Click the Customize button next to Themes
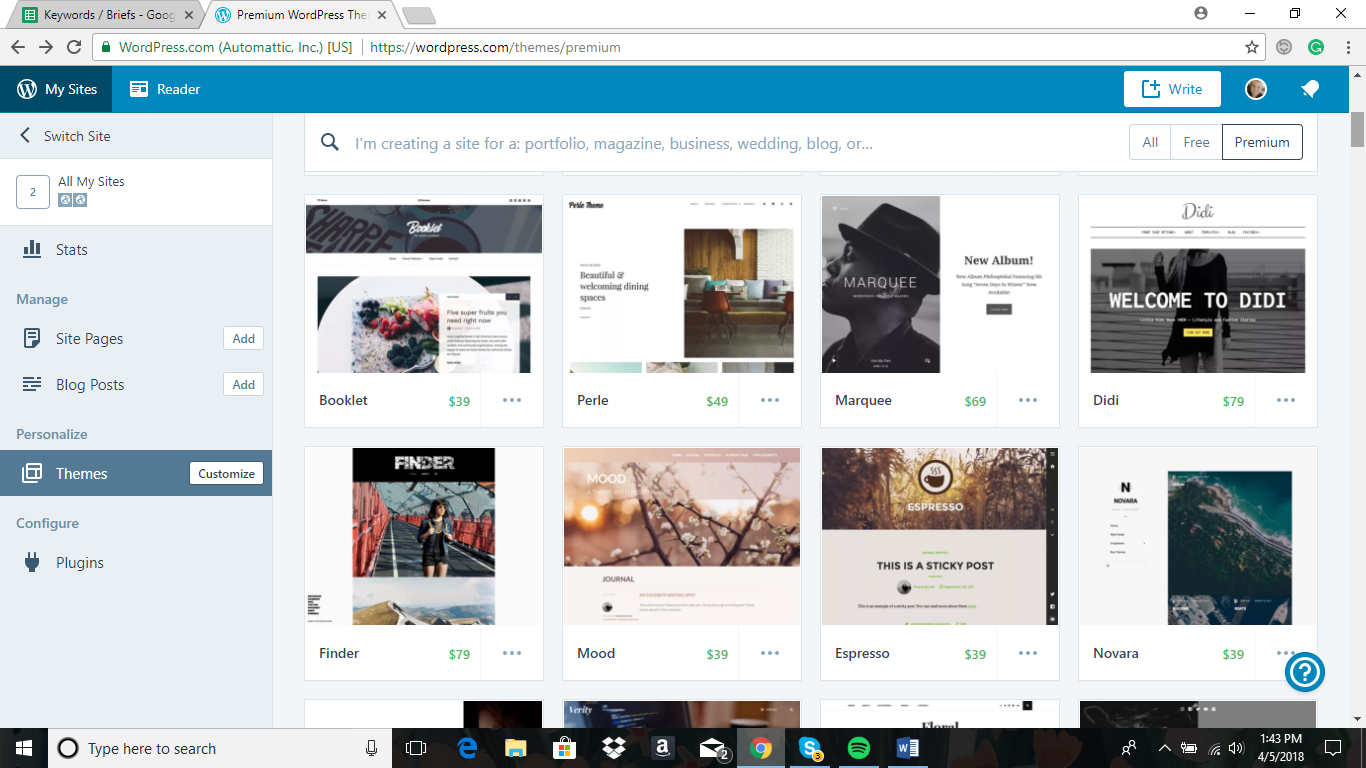1366x768 pixels. pyautogui.click(x=226, y=474)
